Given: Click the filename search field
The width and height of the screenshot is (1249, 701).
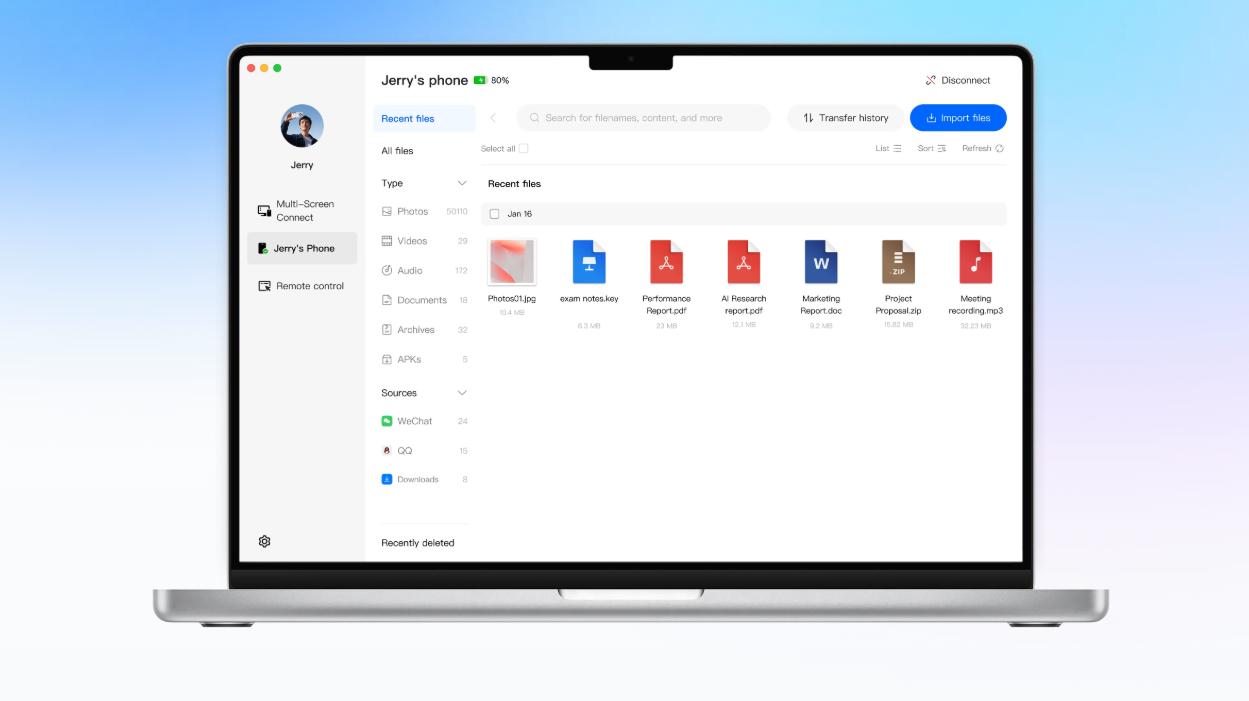Looking at the screenshot, I should tap(643, 118).
